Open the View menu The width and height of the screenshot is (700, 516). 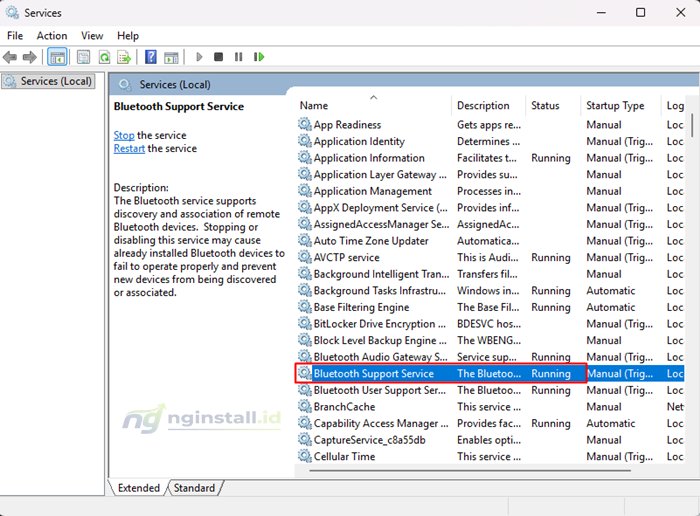(92, 36)
